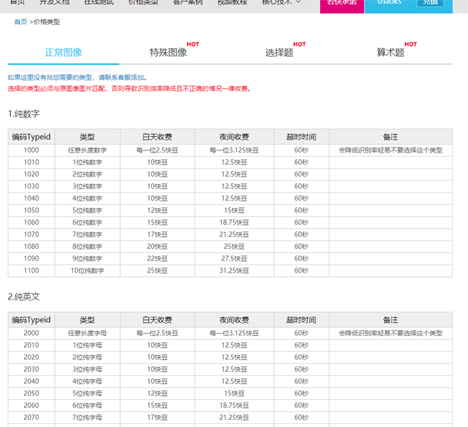Click Typeid cell 2000
Viewport: 468px width, 427px height.
point(31,333)
